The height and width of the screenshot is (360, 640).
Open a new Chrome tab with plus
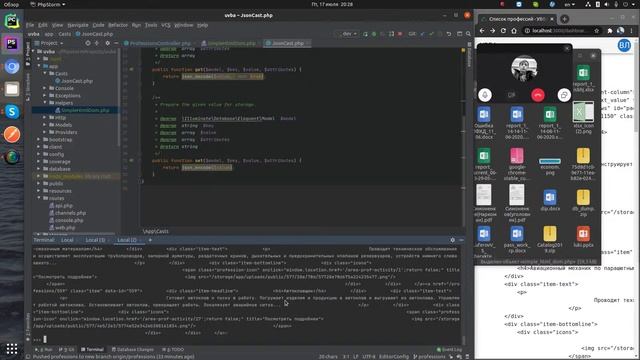click(564, 19)
